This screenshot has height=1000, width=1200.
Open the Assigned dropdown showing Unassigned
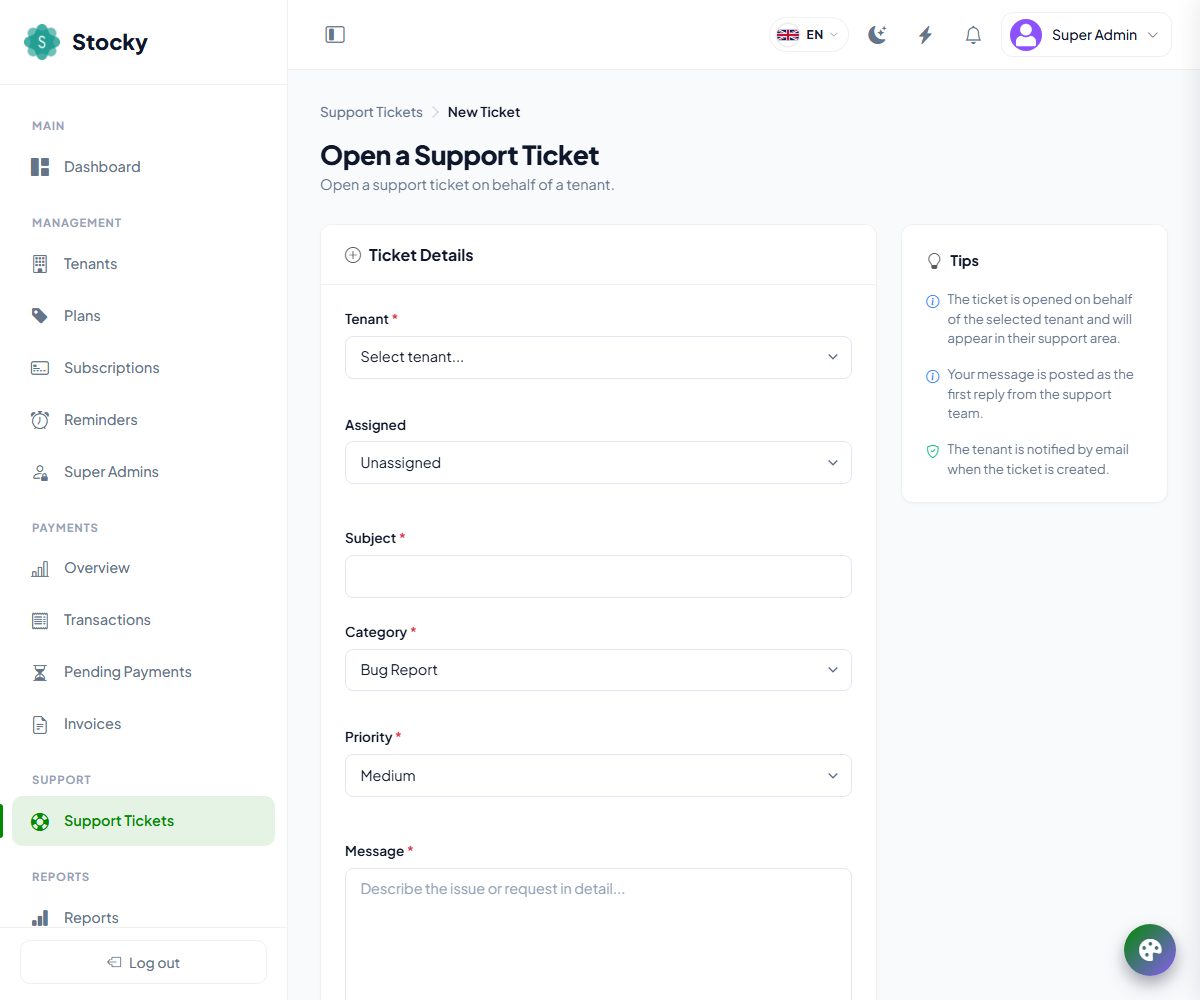[x=598, y=463]
